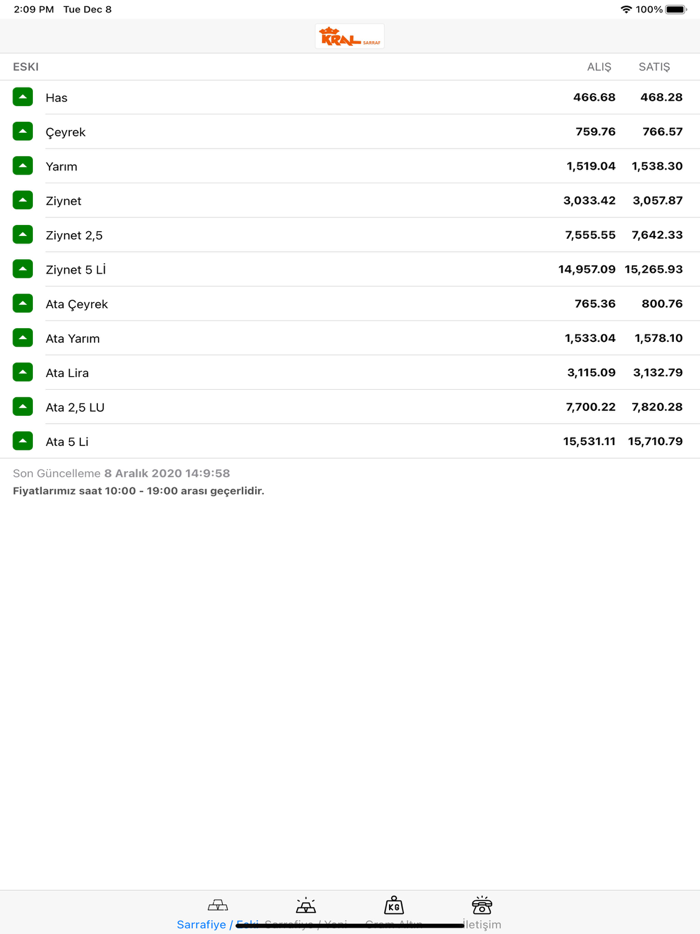
Task: Select the Ziynet 2,5 row label
Action: (74, 235)
